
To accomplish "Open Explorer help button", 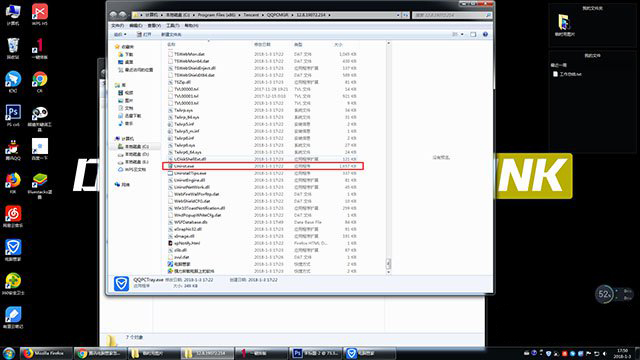I will coord(485,35).
